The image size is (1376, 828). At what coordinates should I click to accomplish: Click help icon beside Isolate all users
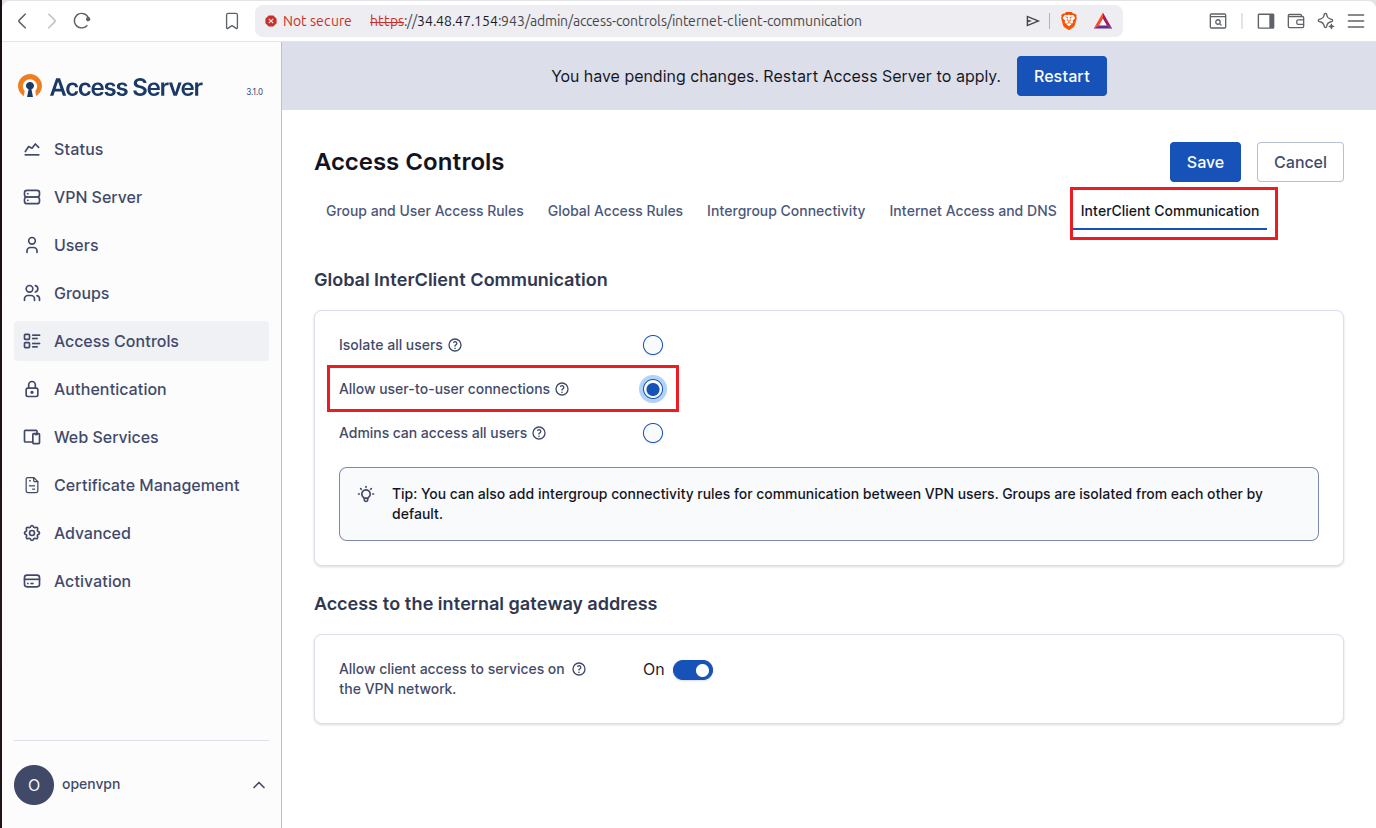pos(455,345)
